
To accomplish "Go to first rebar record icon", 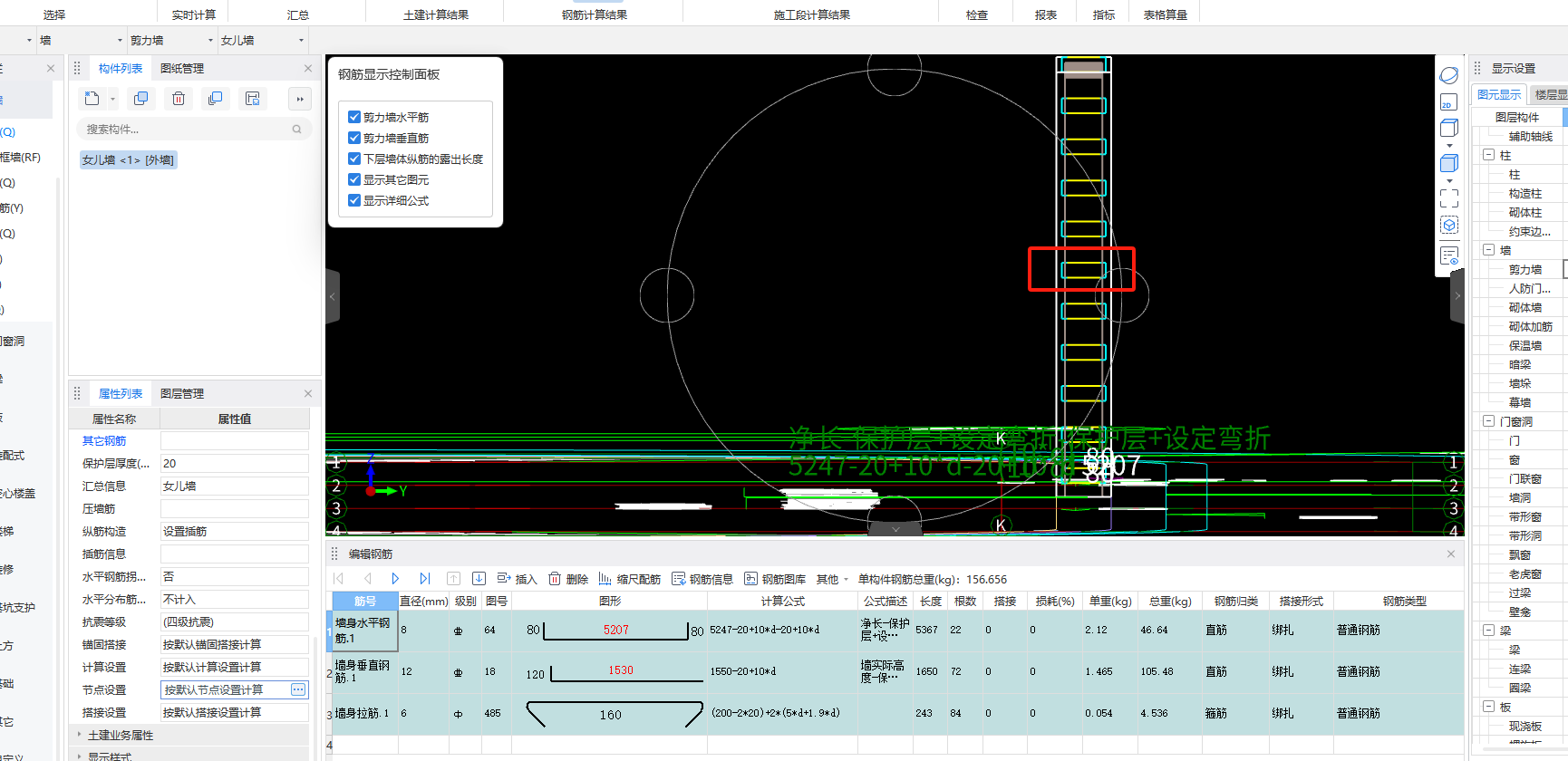I will click(339, 579).
